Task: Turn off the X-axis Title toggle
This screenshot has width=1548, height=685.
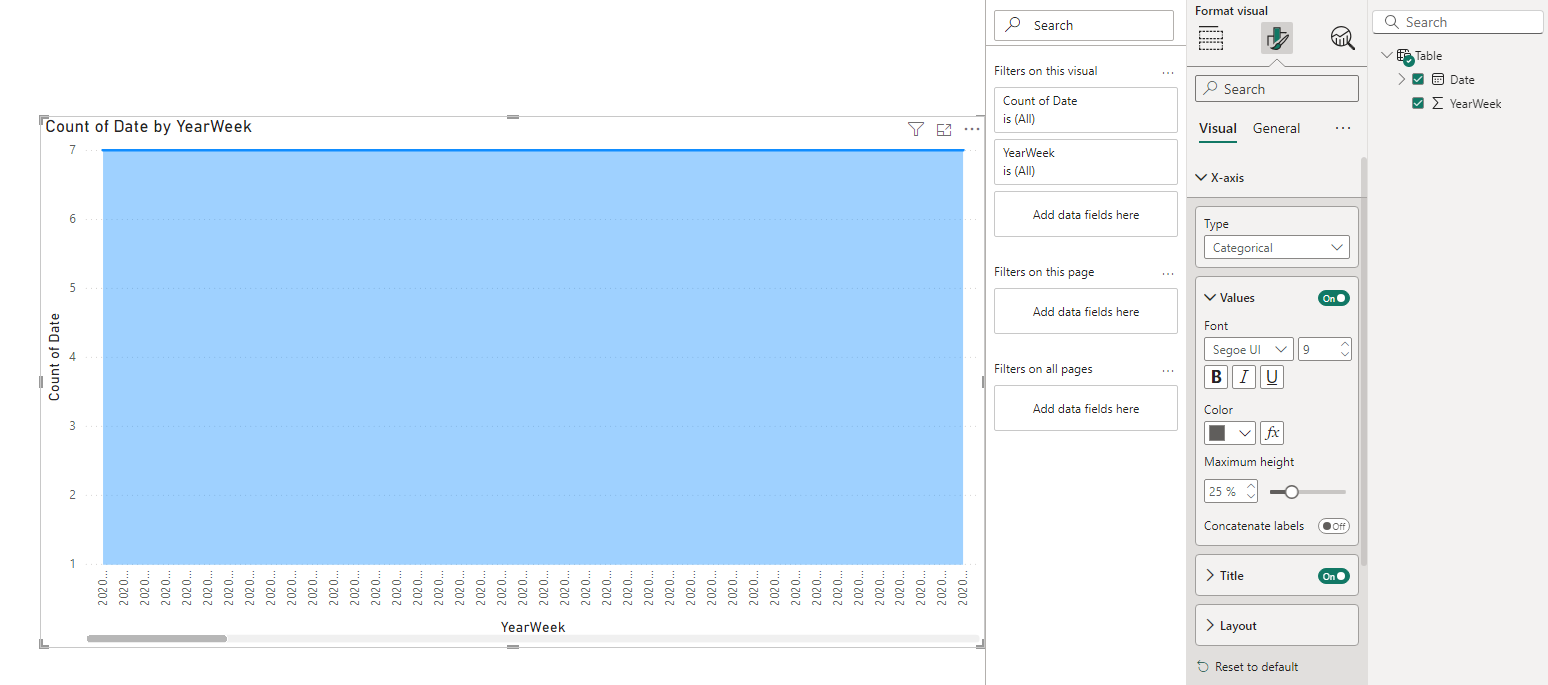Action: click(x=1333, y=576)
